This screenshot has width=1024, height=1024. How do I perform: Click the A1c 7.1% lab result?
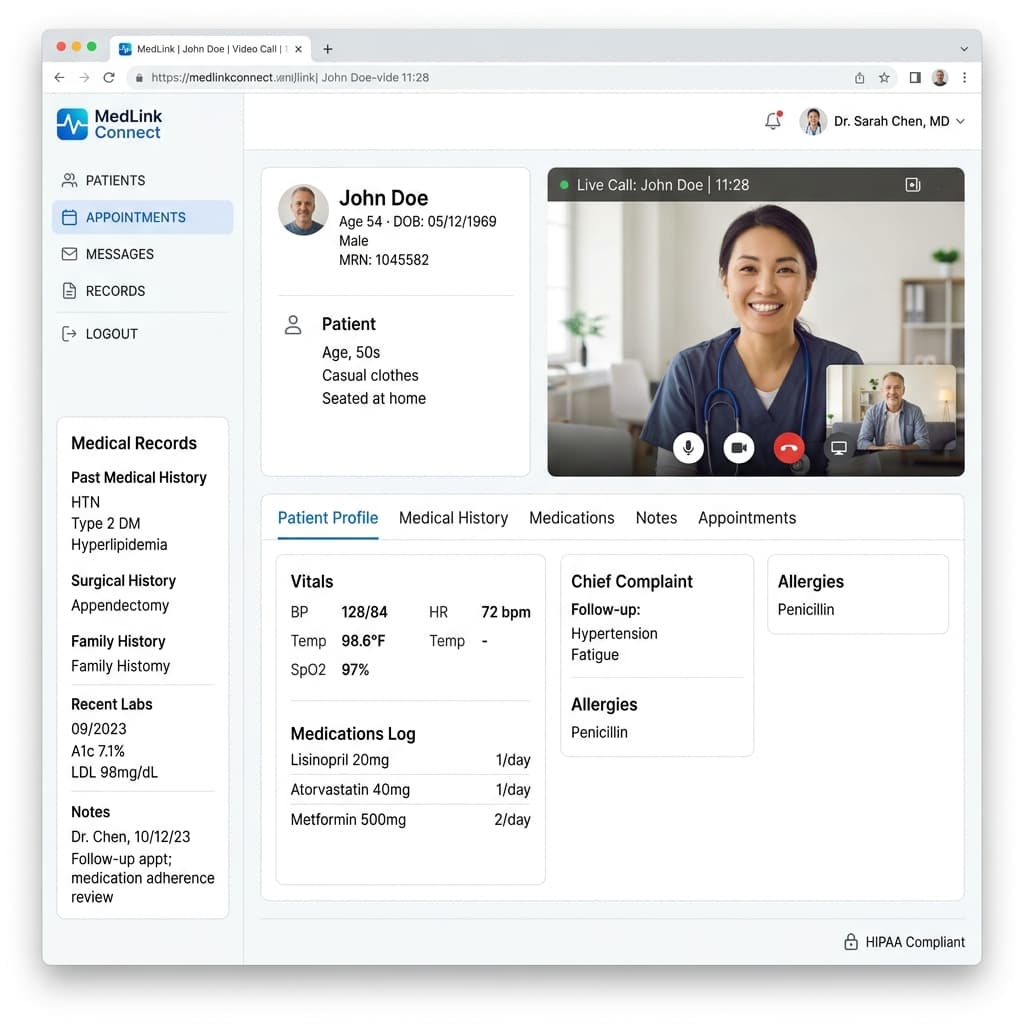coord(98,751)
